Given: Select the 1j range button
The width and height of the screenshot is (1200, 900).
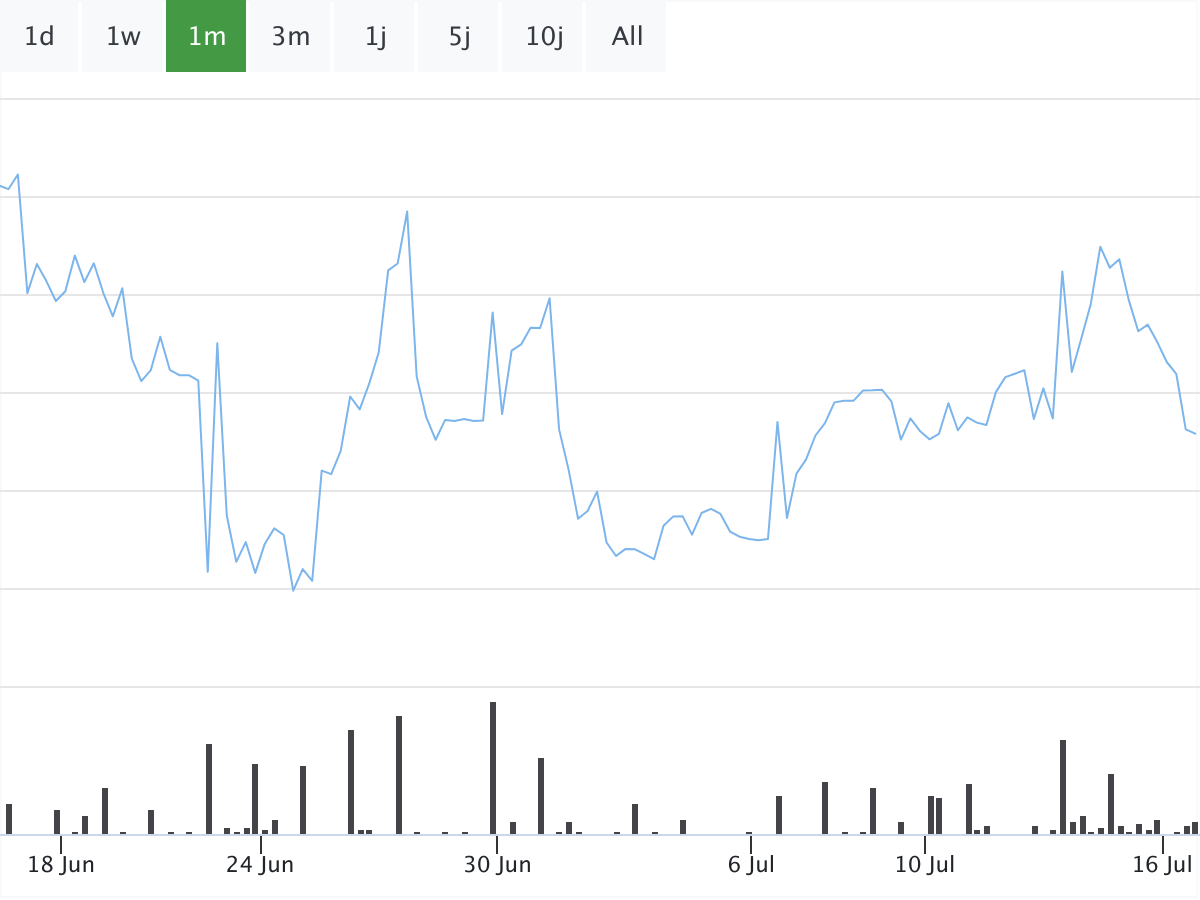Looking at the screenshot, I should click(x=375, y=37).
